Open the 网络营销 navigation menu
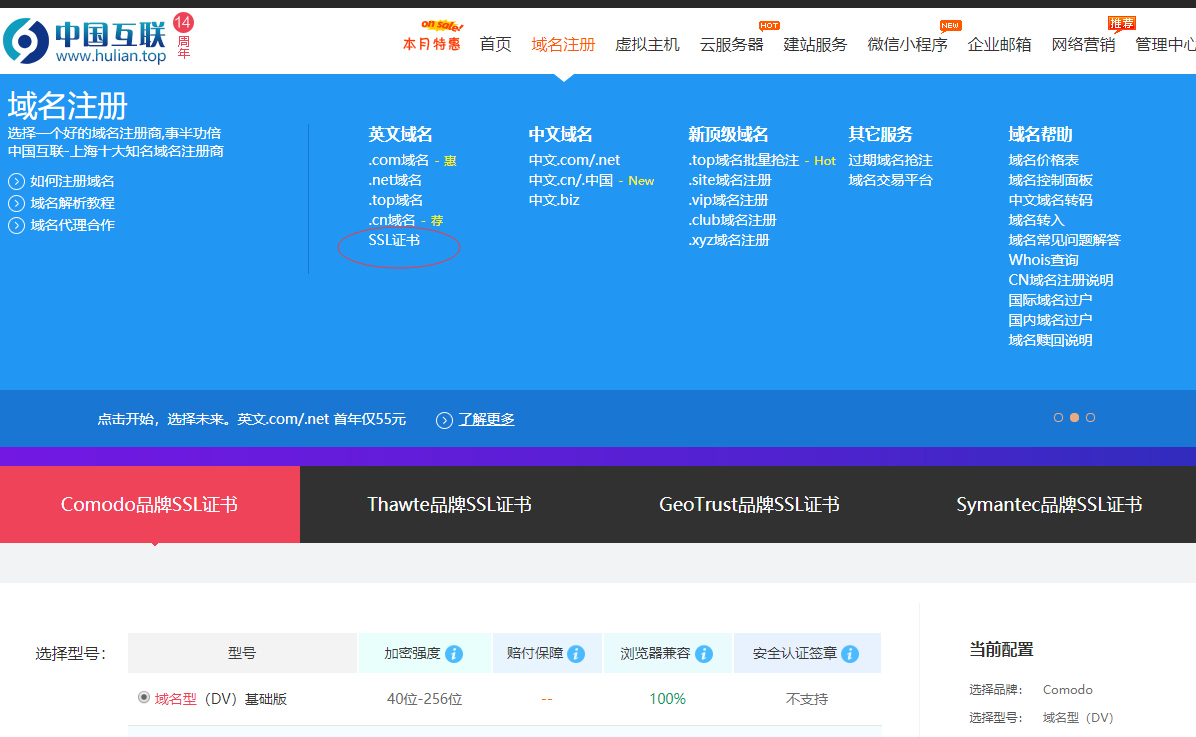 (x=1083, y=44)
